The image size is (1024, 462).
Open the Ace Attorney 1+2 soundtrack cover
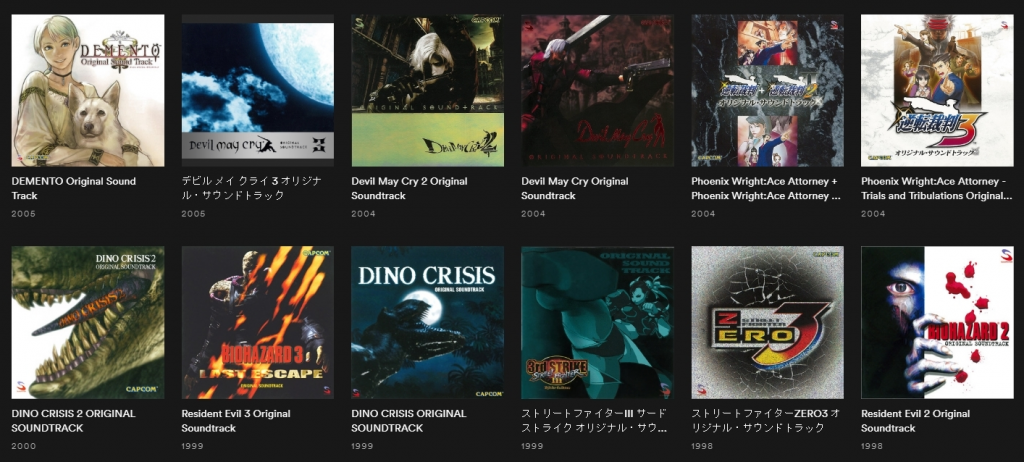coord(767,90)
